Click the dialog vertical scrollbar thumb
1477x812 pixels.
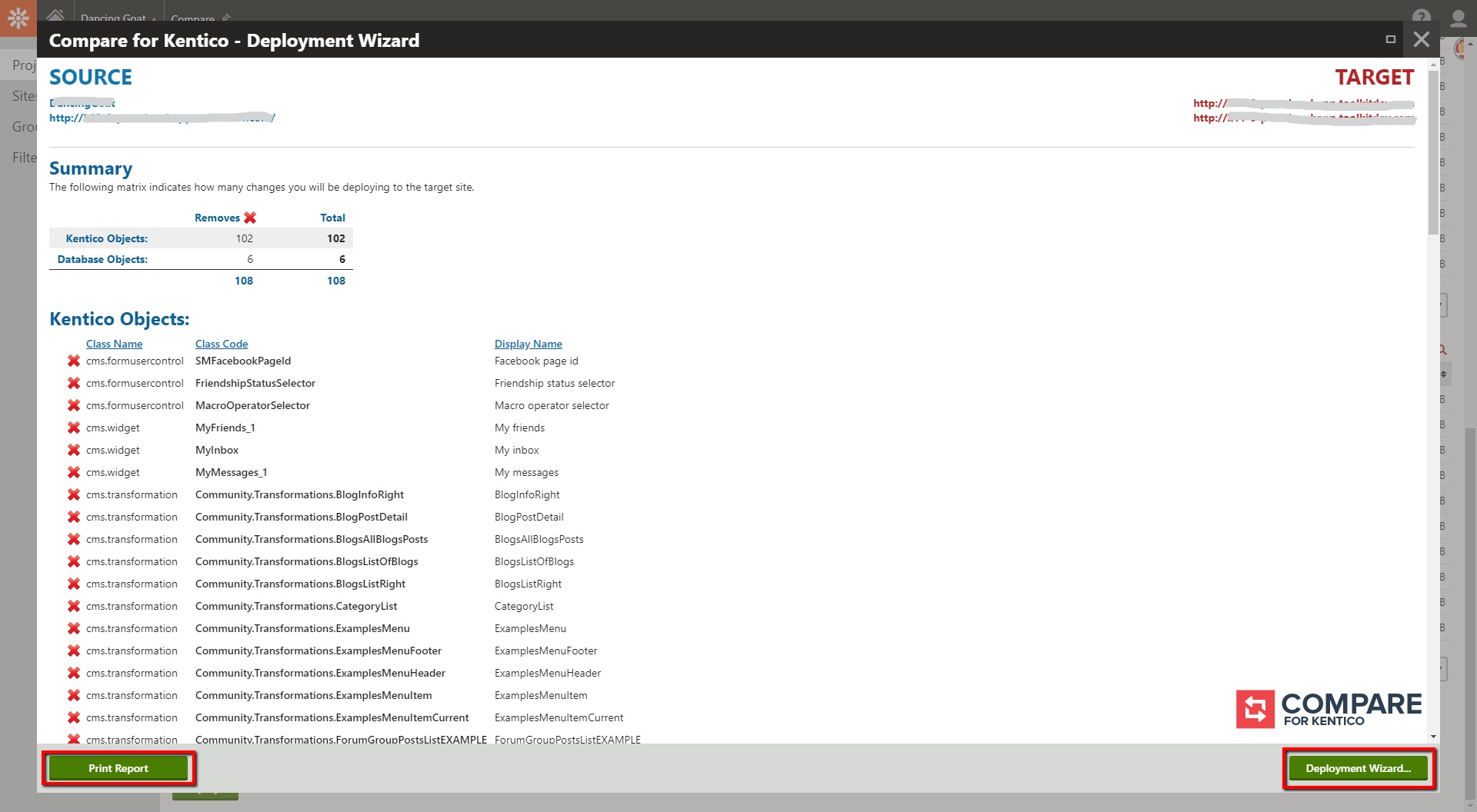1433,152
